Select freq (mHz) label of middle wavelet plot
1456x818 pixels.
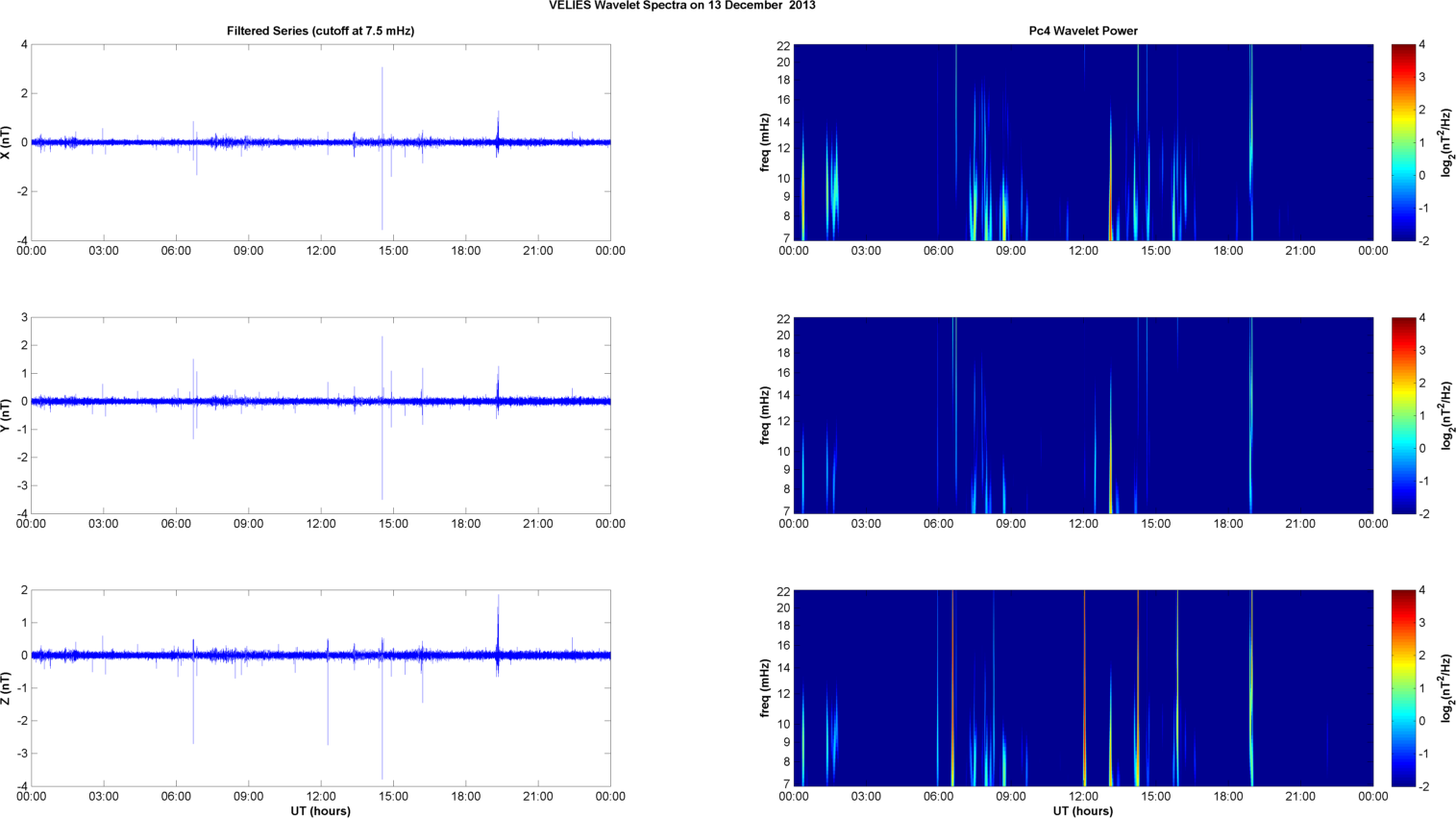(x=765, y=415)
